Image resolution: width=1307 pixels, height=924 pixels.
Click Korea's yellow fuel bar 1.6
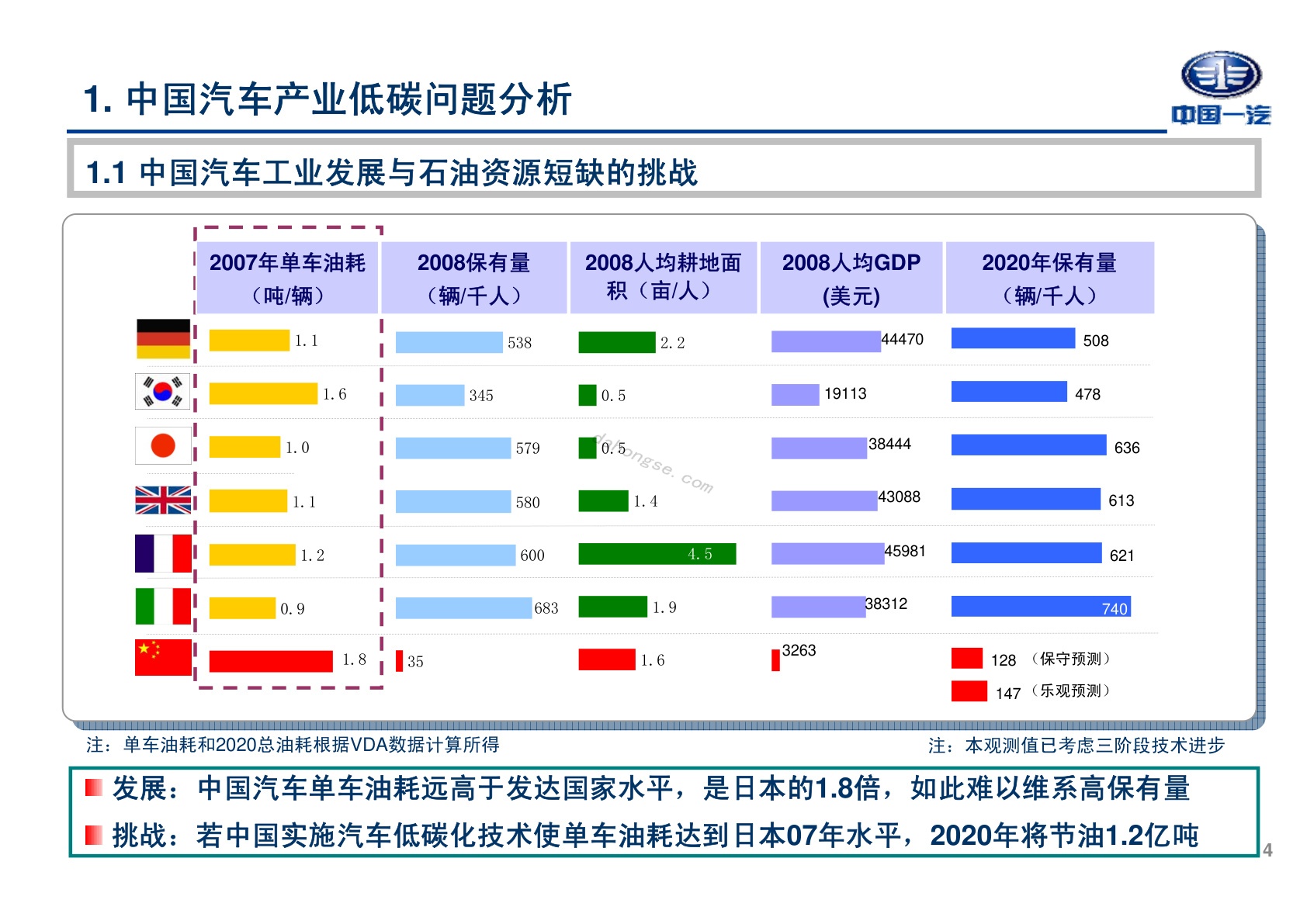pyautogui.click(x=263, y=393)
